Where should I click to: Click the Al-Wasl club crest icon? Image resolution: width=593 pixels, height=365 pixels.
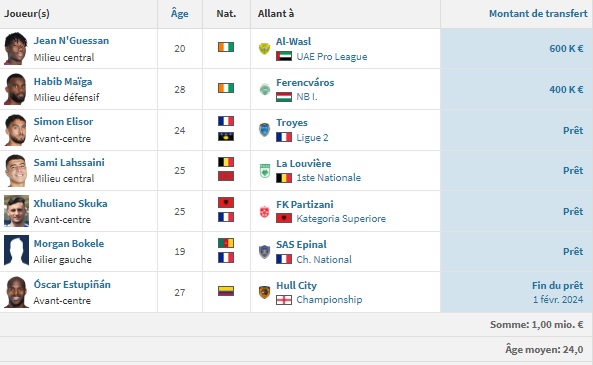click(264, 48)
